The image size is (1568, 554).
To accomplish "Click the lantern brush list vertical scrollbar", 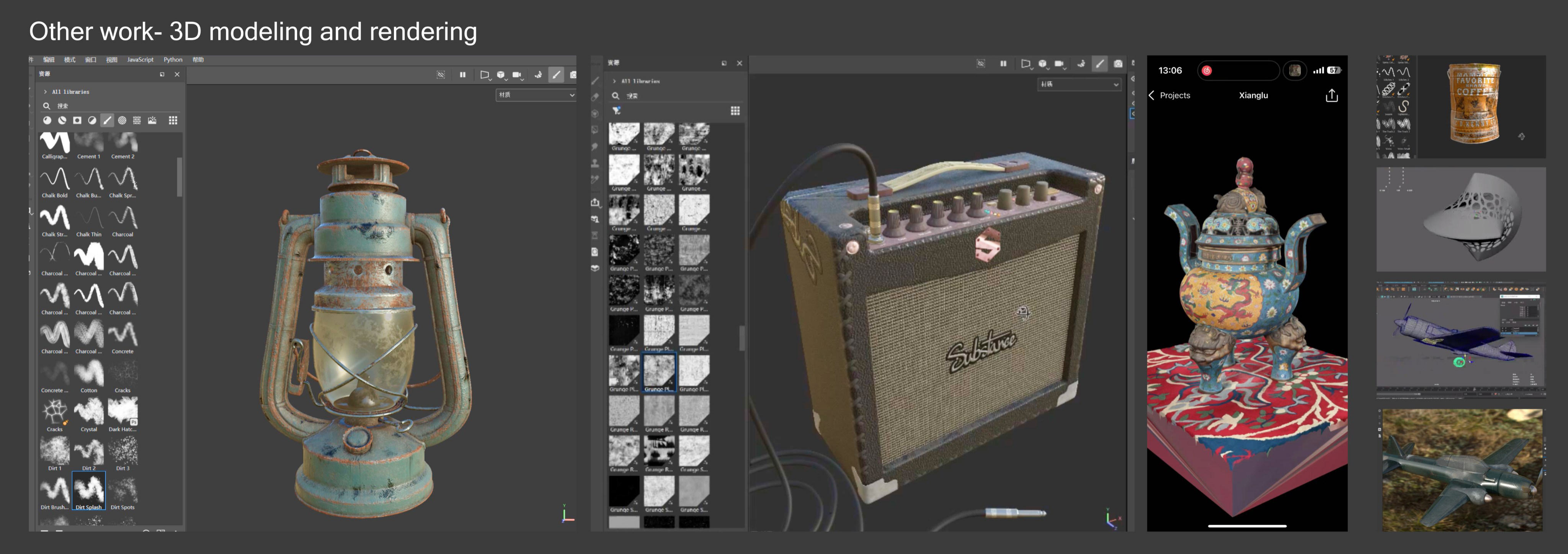I will pyautogui.click(x=180, y=177).
